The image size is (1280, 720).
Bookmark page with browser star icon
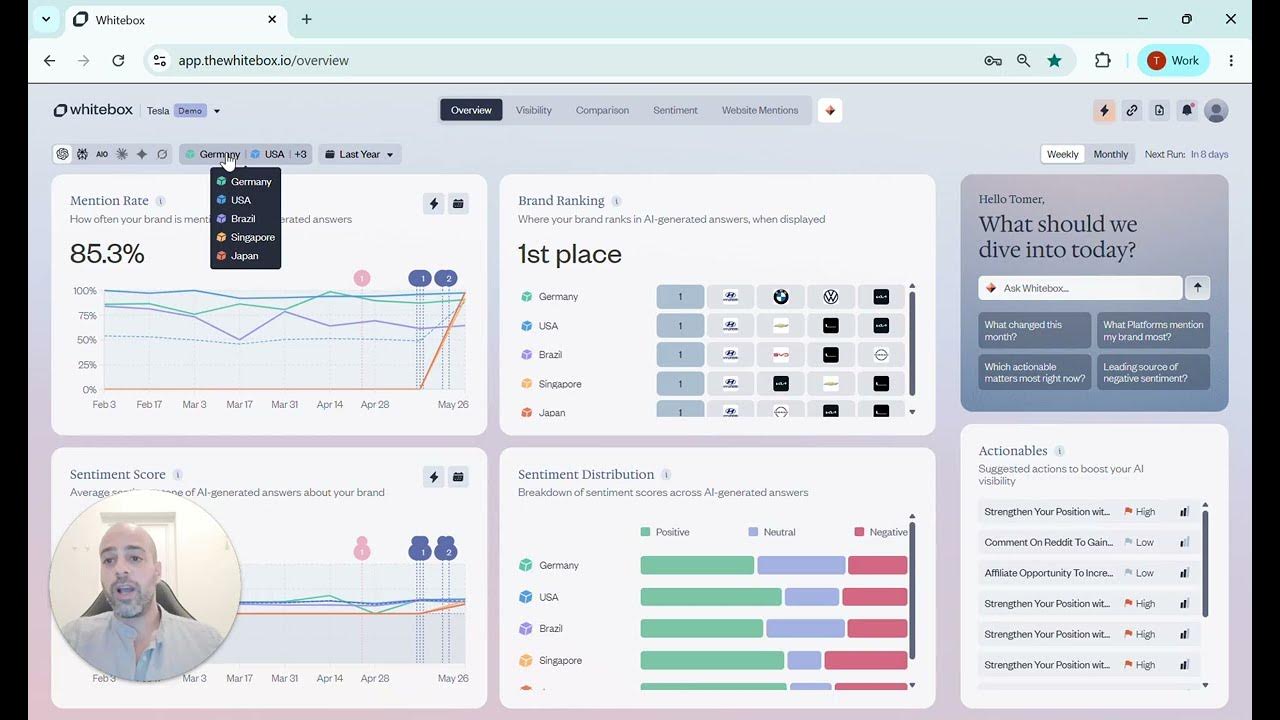click(1054, 60)
